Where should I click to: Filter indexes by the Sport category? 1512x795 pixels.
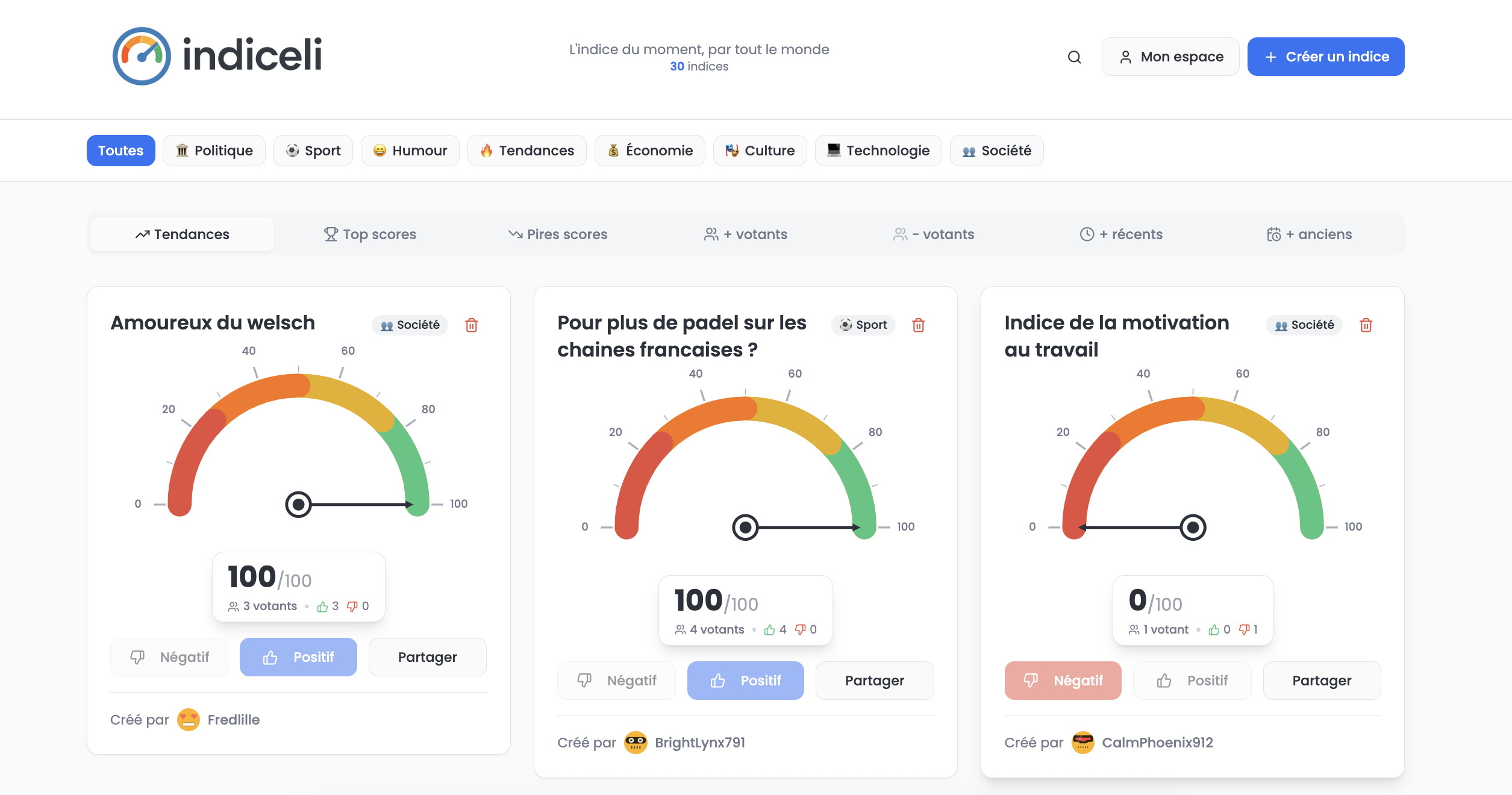[x=313, y=151]
